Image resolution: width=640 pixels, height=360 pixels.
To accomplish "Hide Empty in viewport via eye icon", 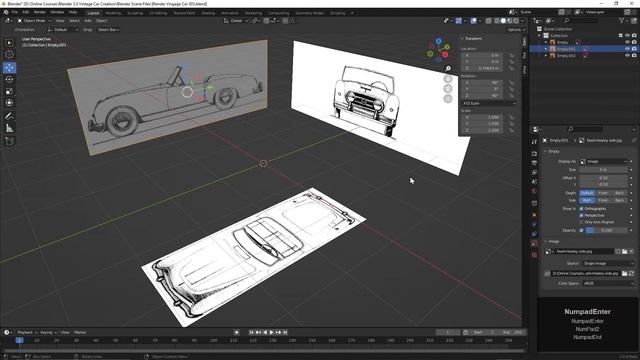I will (627, 42).
